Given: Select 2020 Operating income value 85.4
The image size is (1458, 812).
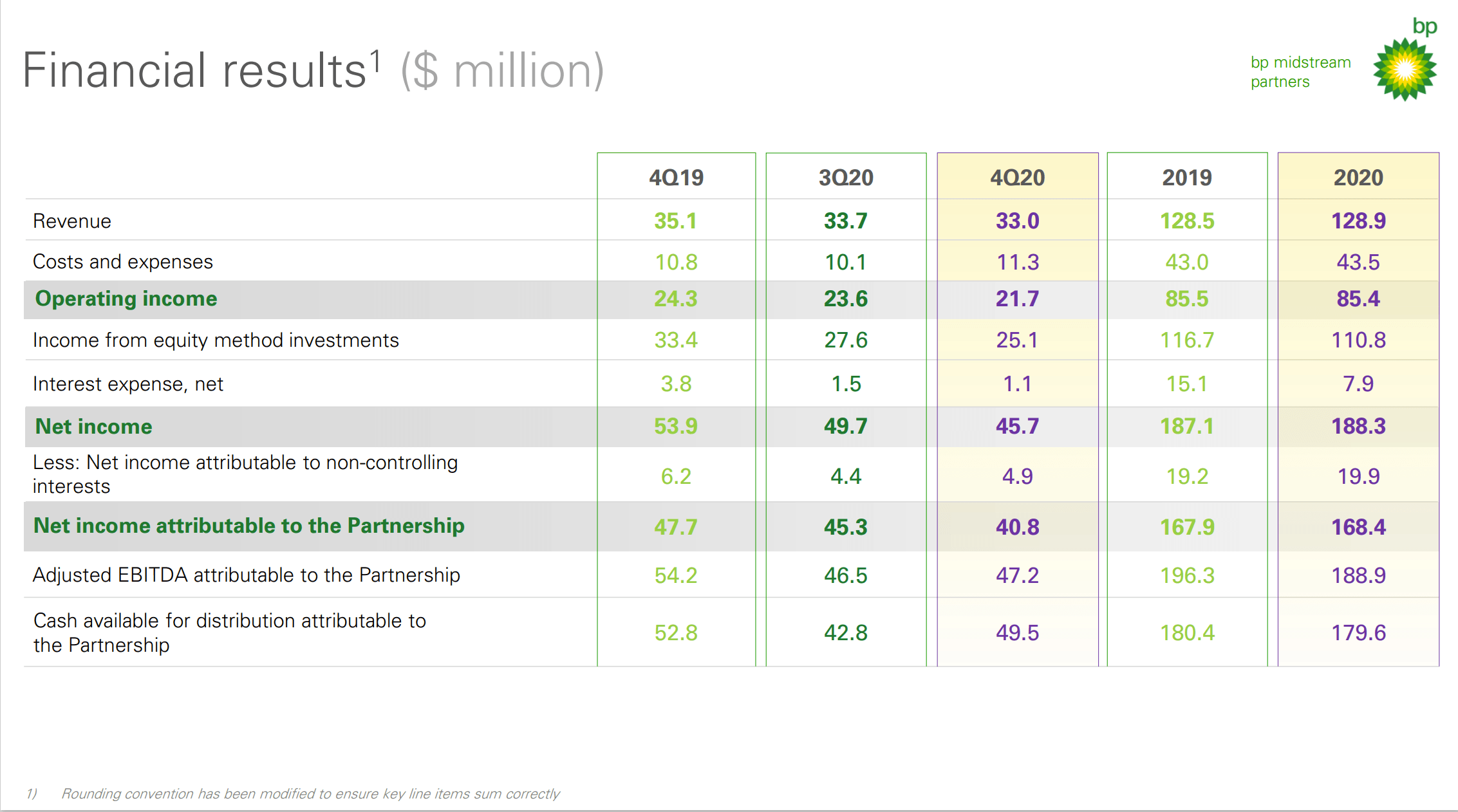Looking at the screenshot, I should [x=1358, y=299].
